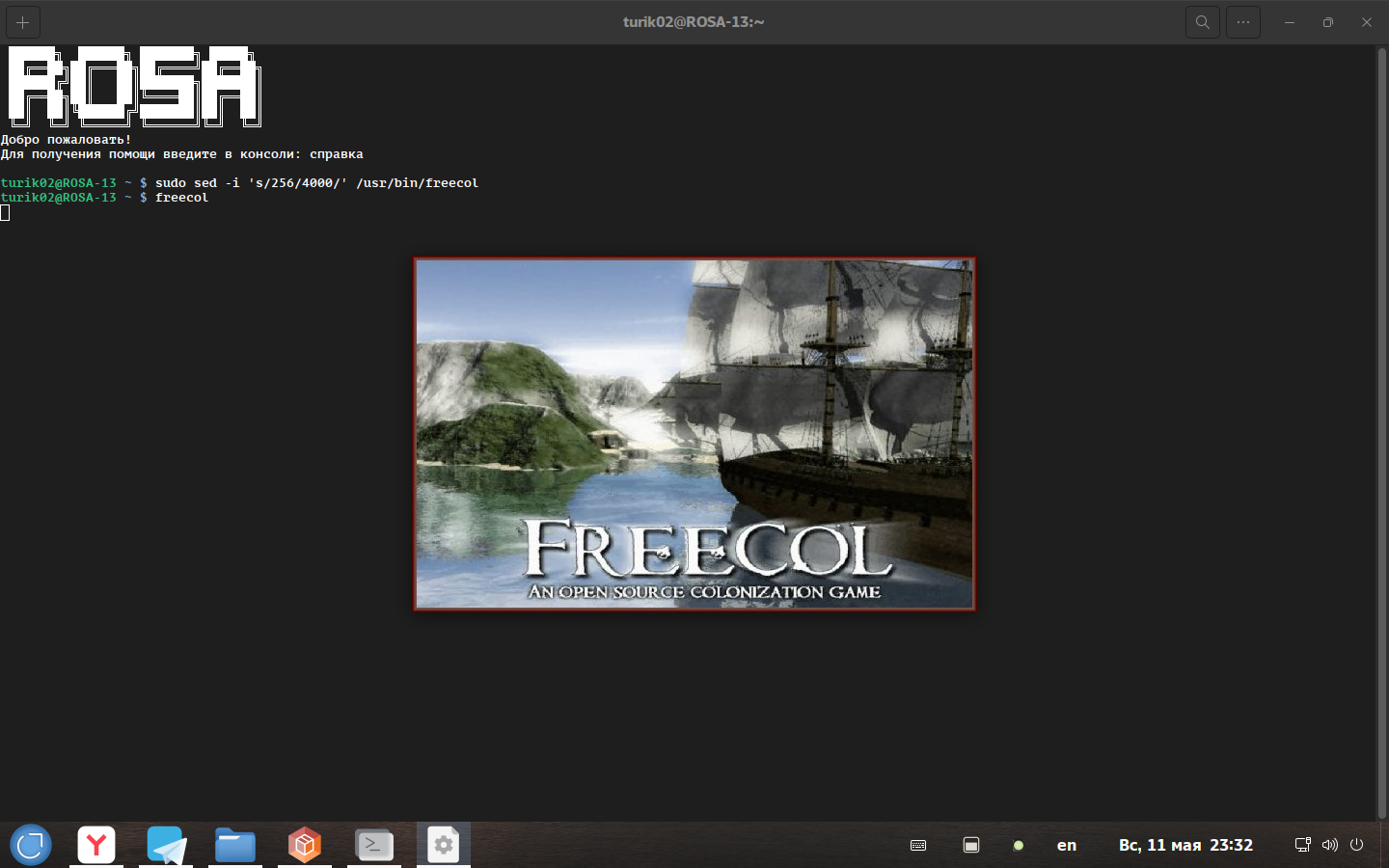Click the terminal cursor block

[5, 212]
